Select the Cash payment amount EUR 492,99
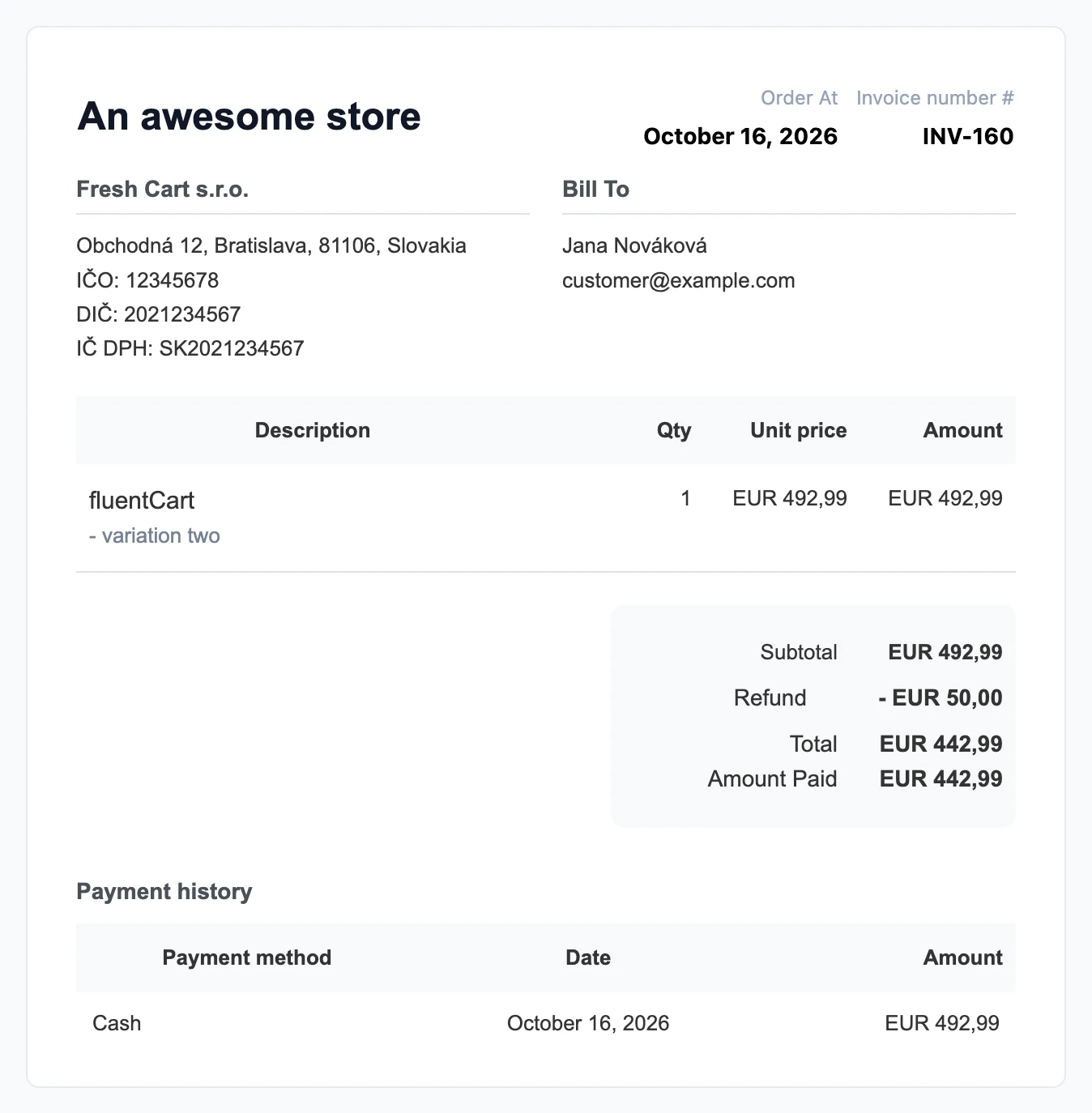 click(942, 1023)
